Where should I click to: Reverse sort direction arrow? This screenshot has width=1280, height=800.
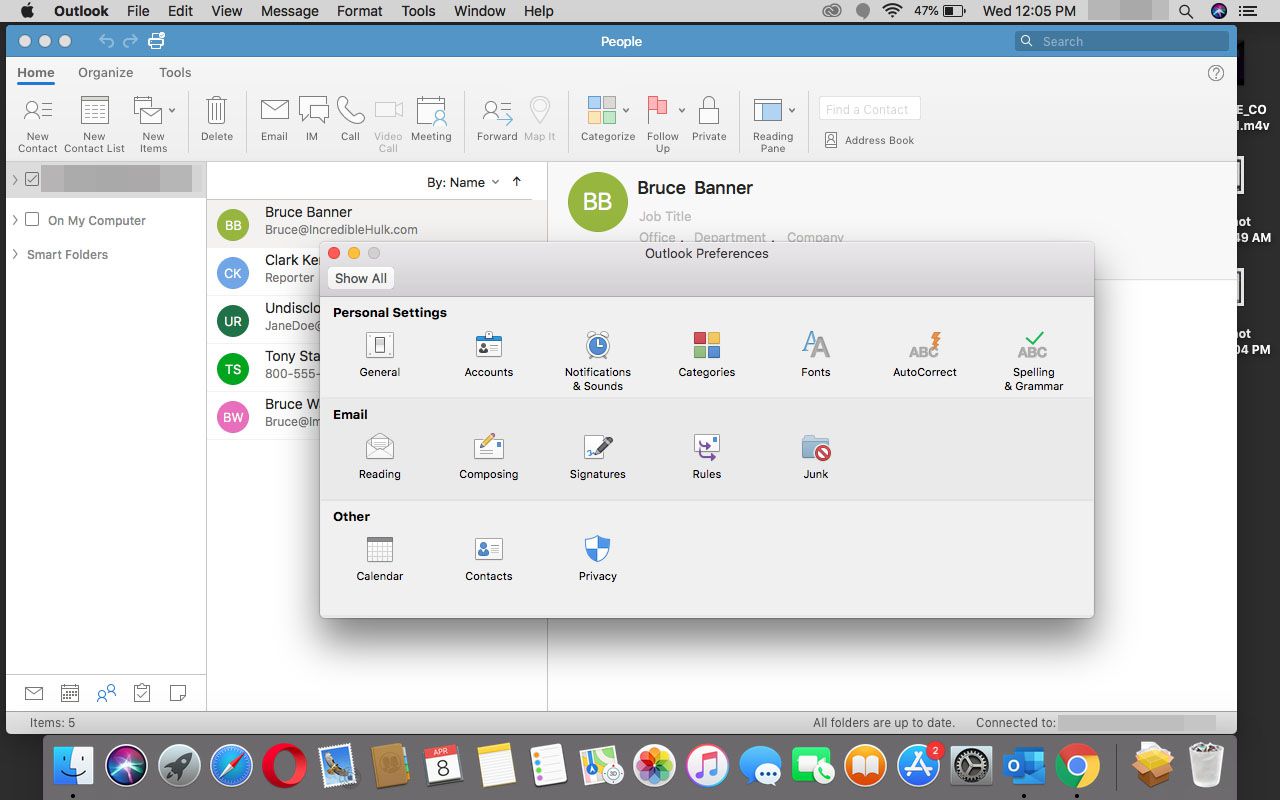tap(517, 182)
